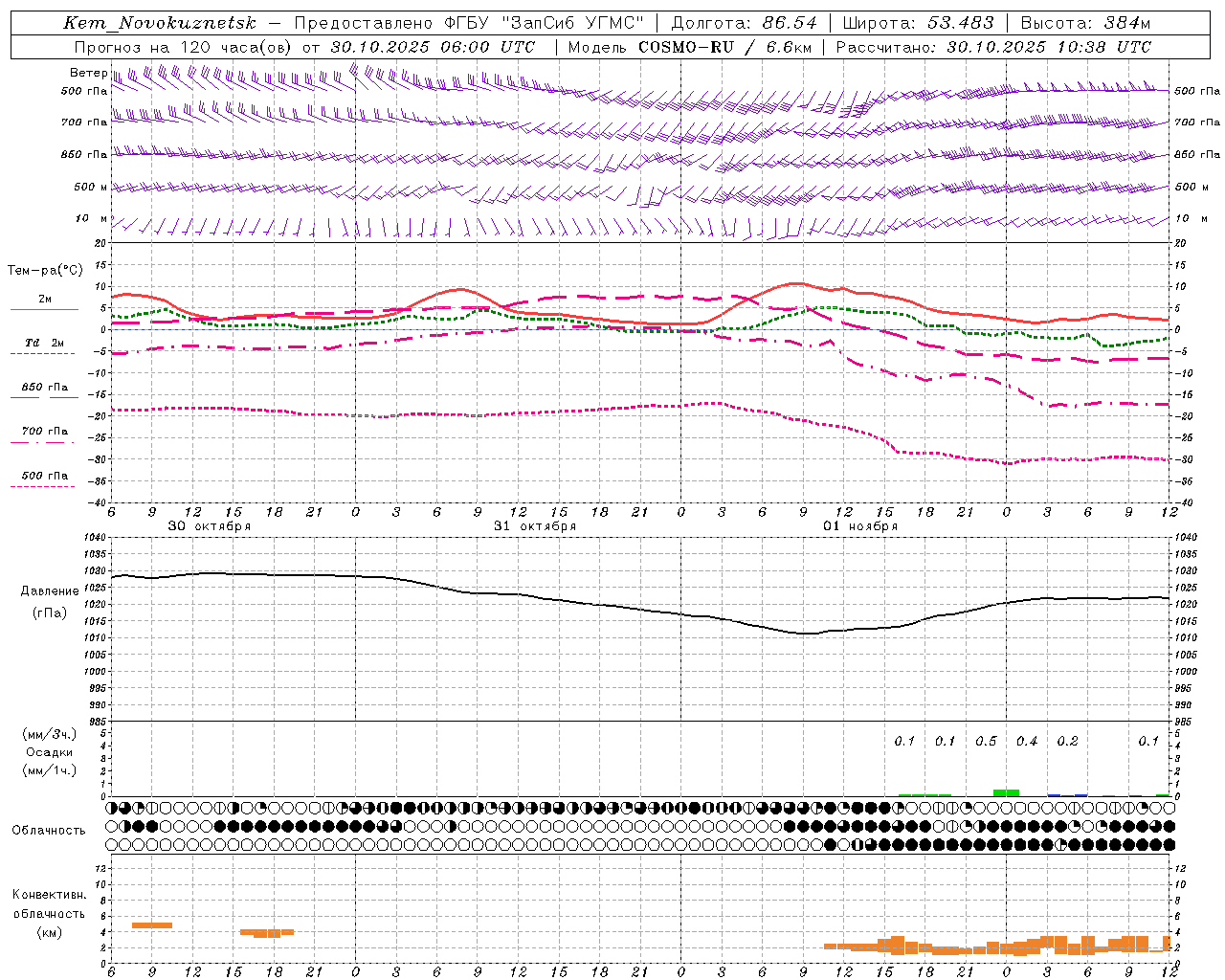The image size is (1225, 980).
Task: Click the (мм/1ч.) precipitation unit label
Action: (49, 770)
